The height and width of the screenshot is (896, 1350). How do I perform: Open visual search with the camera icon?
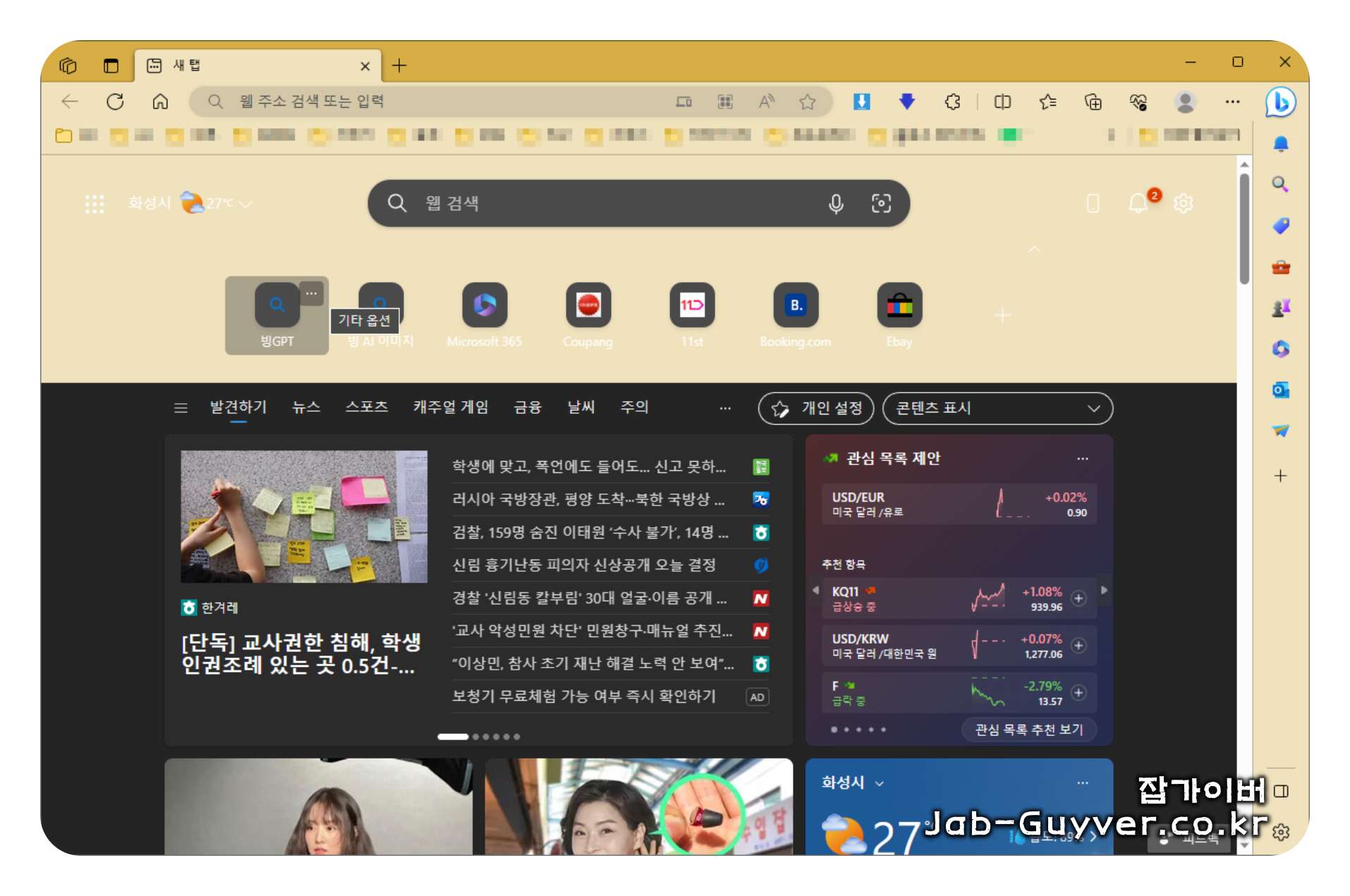click(882, 203)
